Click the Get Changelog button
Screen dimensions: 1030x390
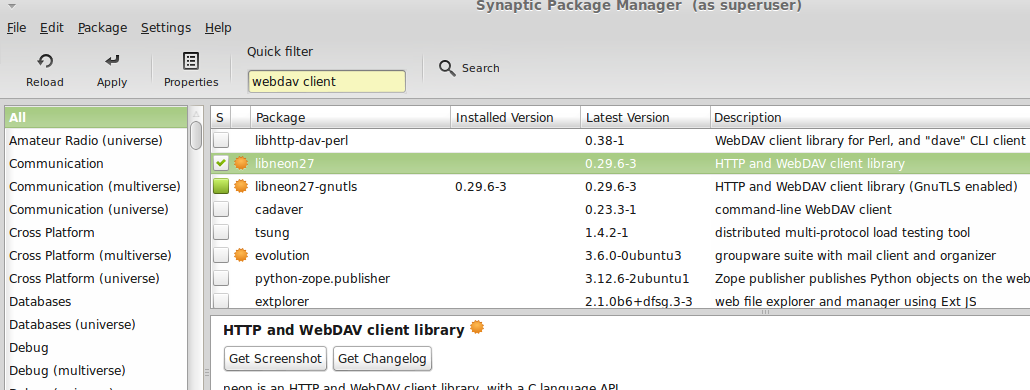[x=382, y=358]
